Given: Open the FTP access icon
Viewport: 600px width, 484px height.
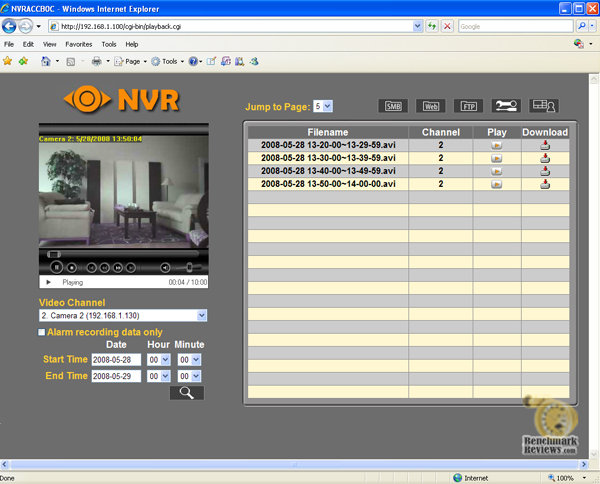Looking at the screenshot, I should 468,106.
